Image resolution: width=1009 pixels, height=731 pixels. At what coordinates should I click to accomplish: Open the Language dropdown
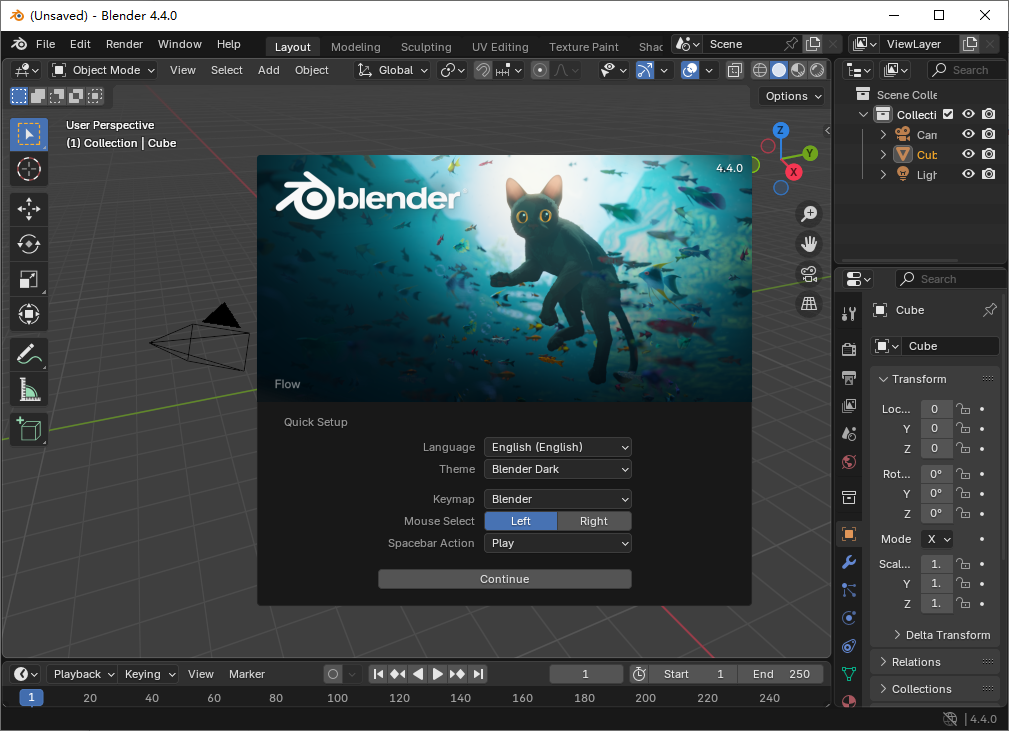tap(558, 447)
